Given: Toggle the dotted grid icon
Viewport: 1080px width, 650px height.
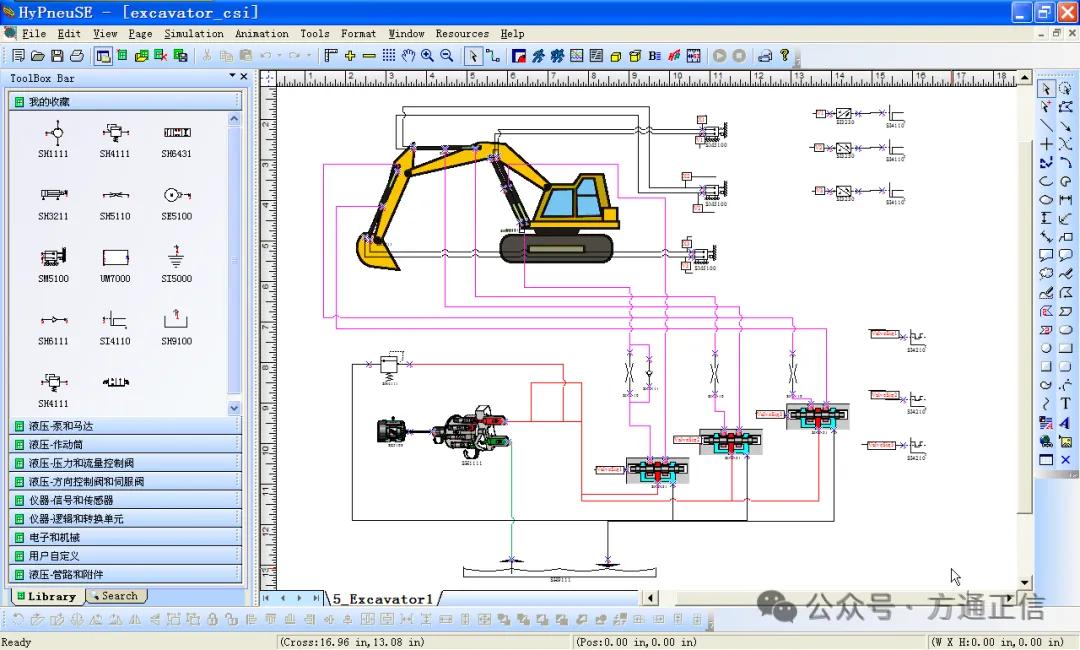Looking at the screenshot, I should (388, 56).
